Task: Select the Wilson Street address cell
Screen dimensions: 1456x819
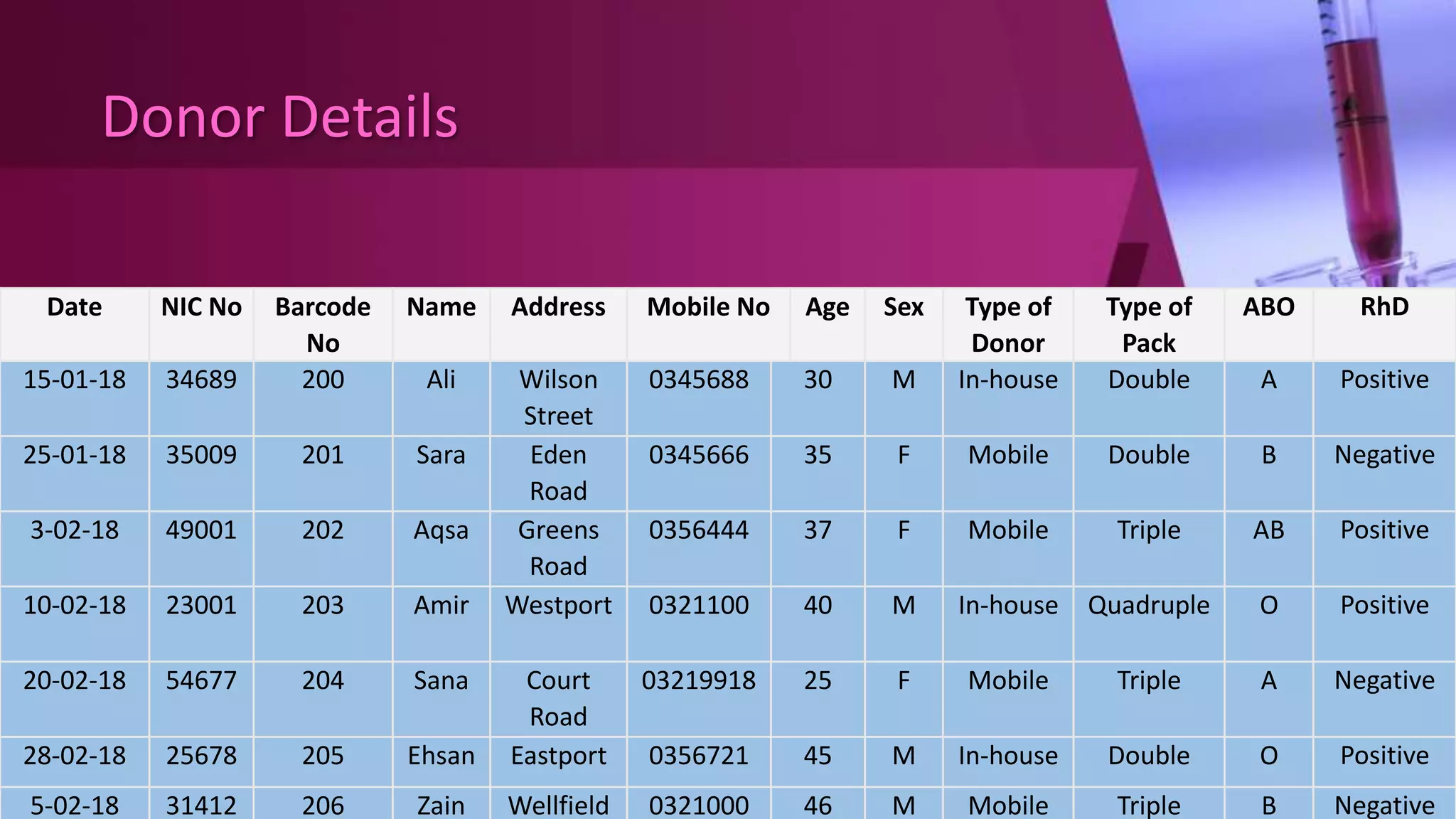Action: pyautogui.click(x=558, y=397)
